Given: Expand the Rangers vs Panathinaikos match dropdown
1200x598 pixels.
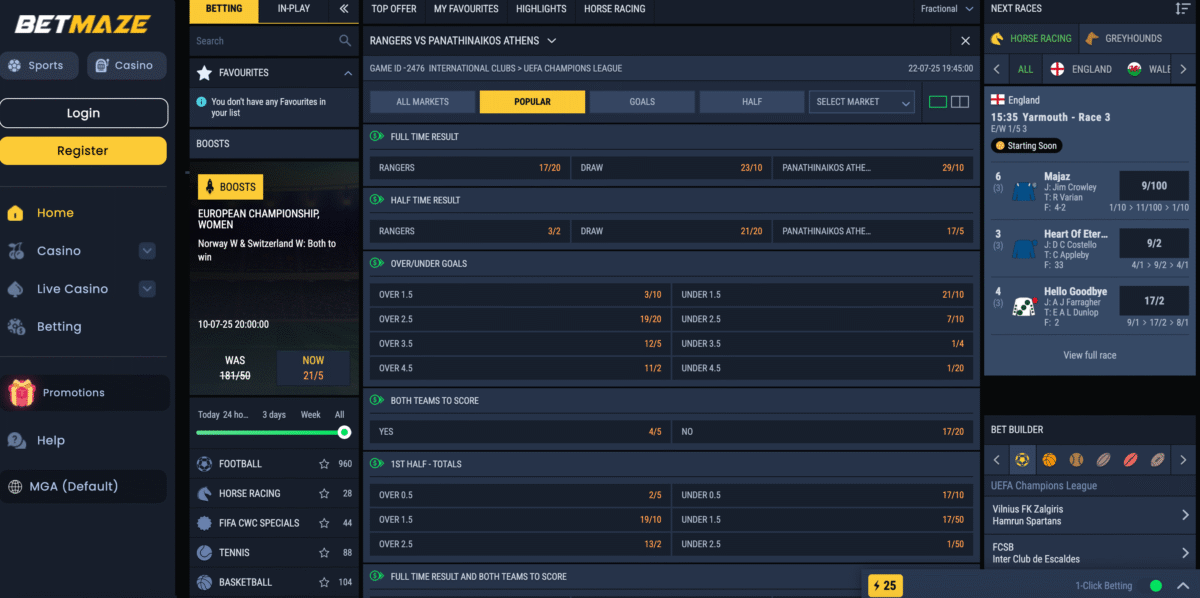Looking at the screenshot, I should (552, 41).
